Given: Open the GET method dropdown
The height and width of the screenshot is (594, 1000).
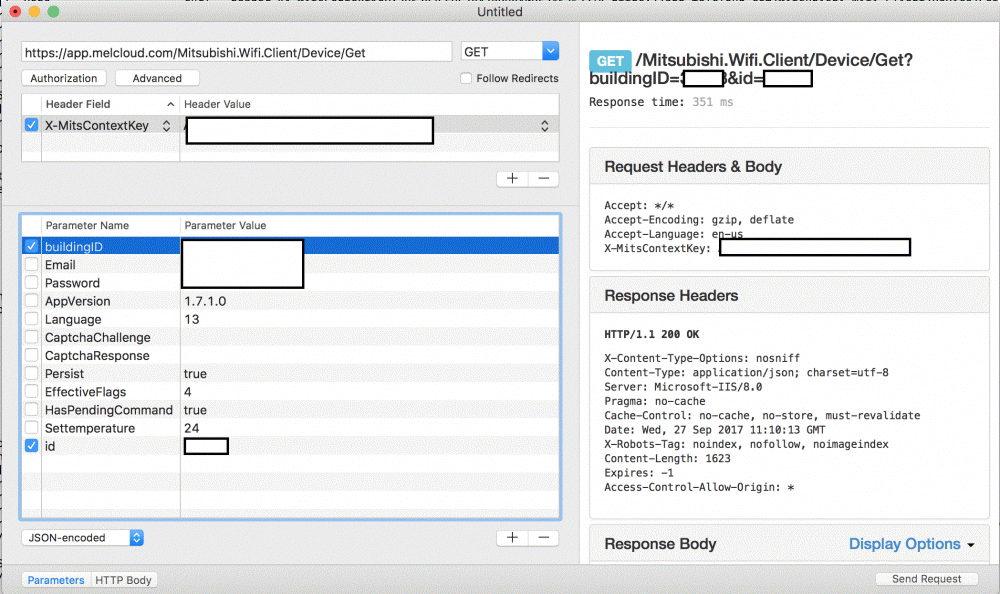Looking at the screenshot, I should (510, 51).
